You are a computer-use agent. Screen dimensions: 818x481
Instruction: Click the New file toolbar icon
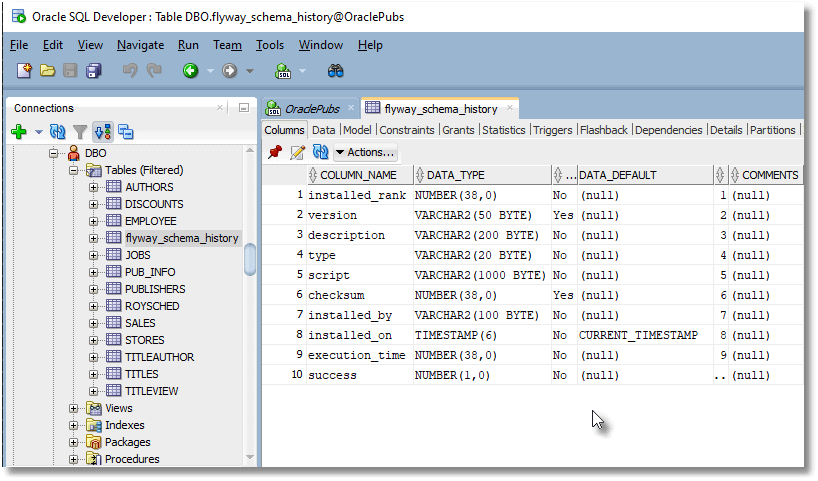click(24, 71)
